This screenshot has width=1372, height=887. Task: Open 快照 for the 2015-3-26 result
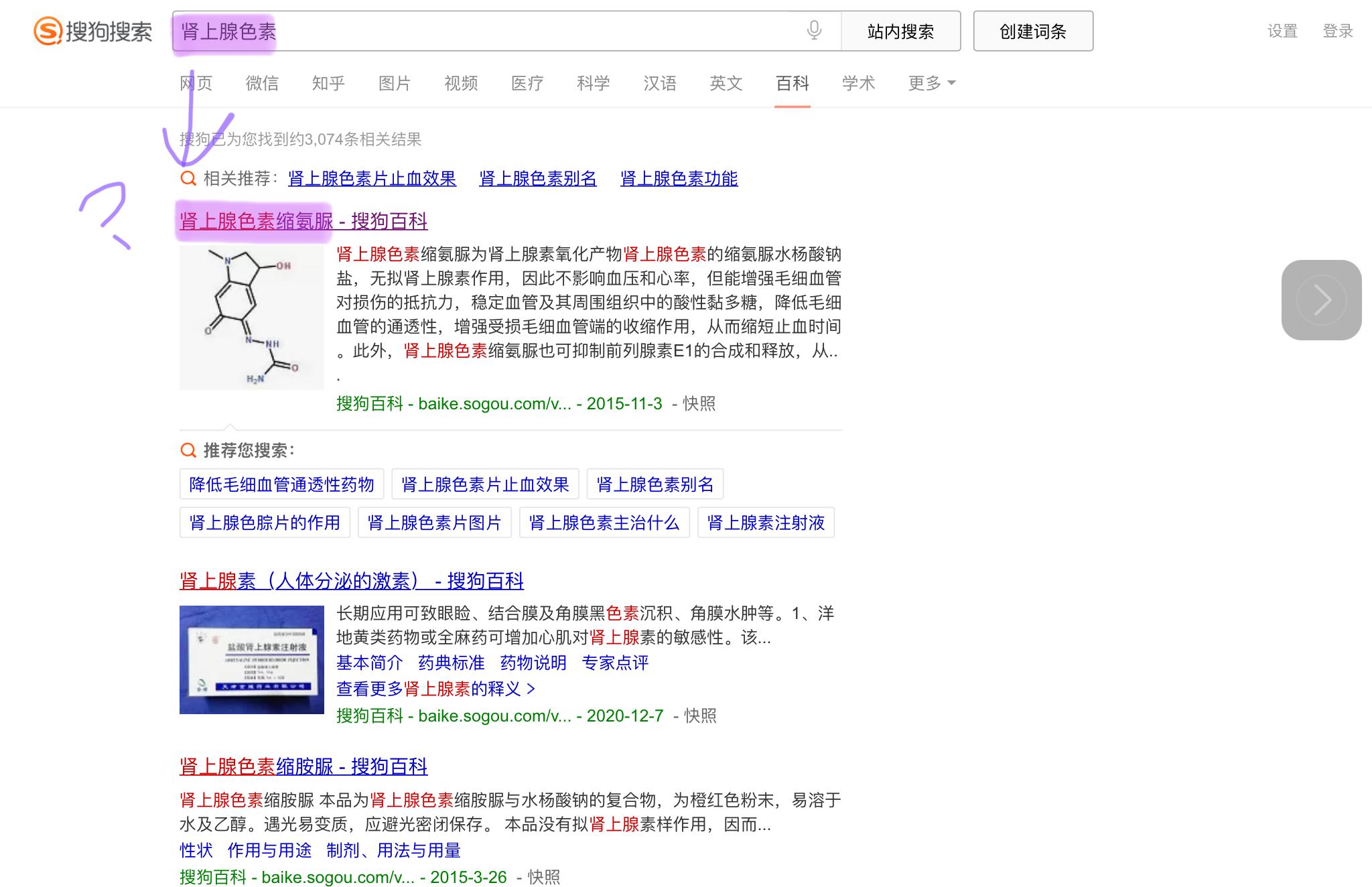tap(543, 877)
